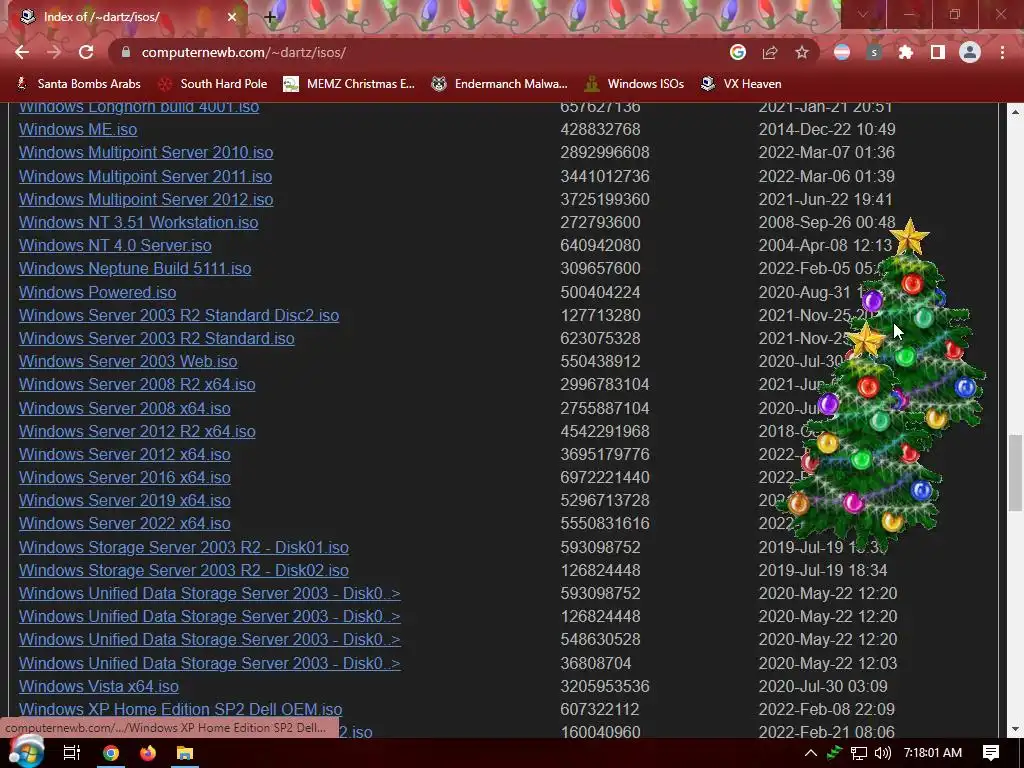Image resolution: width=1024 pixels, height=768 pixels.
Task: Click the gray S extension icon
Action: (874, 52)
